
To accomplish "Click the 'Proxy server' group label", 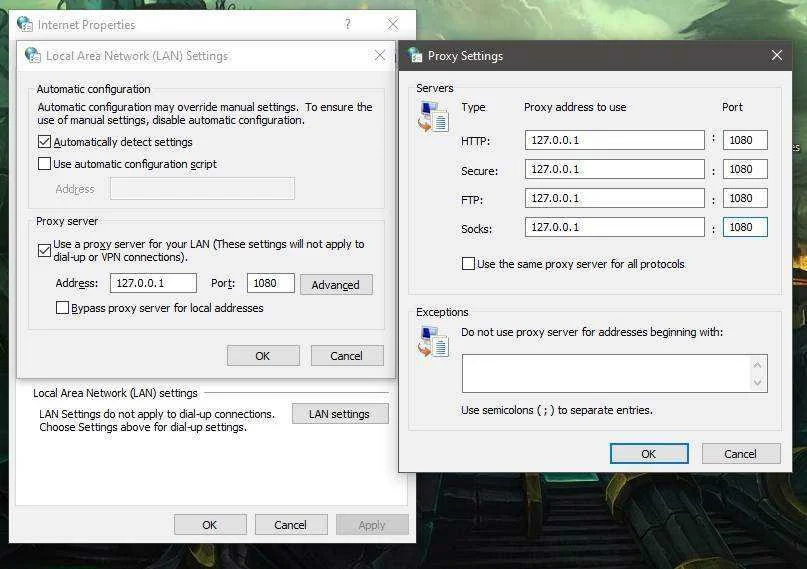I will pos(67,221).
